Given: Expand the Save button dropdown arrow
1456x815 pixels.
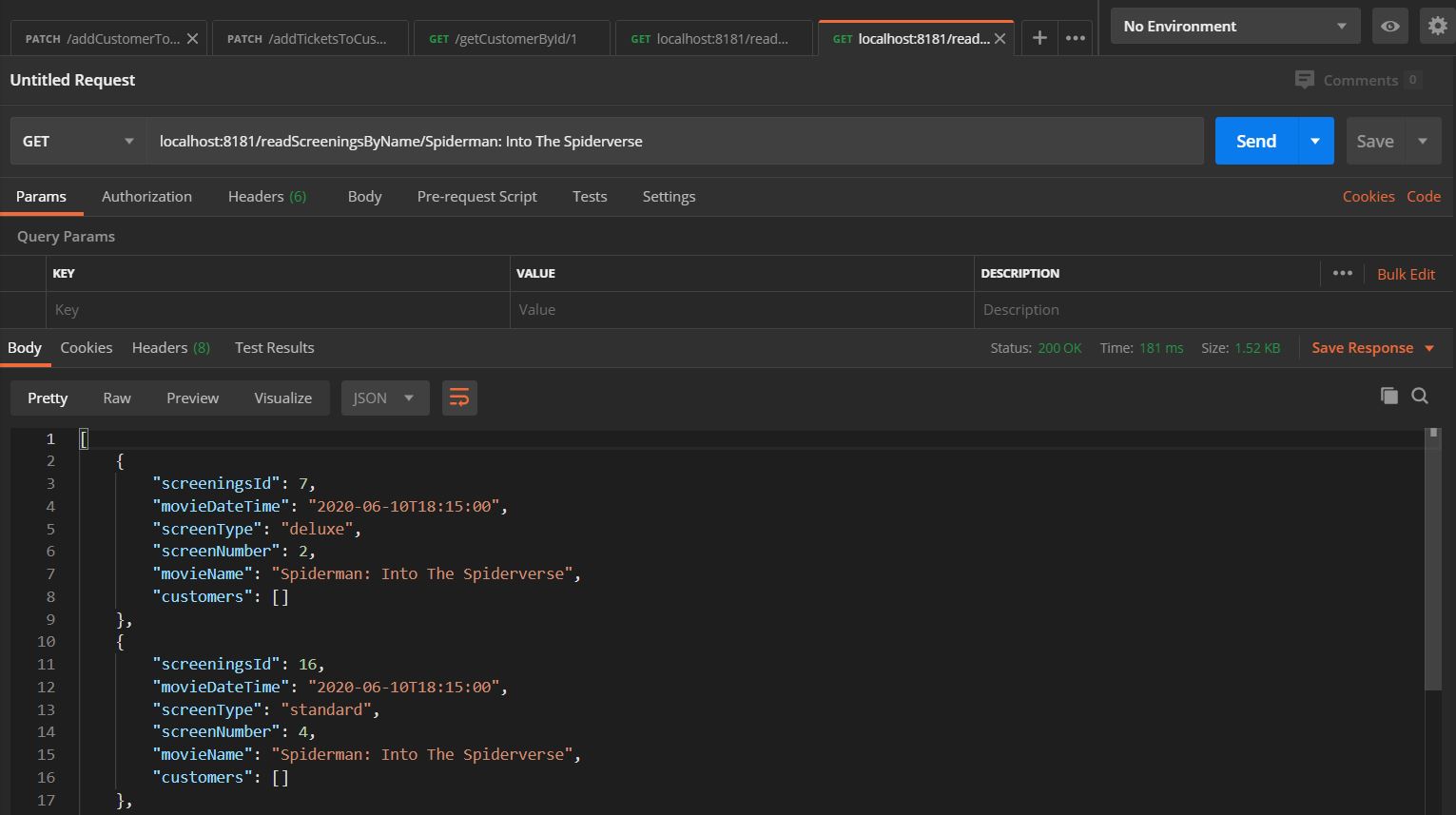Looking at the screenshot, I should pyautogui.click(x=1423, y=141).
